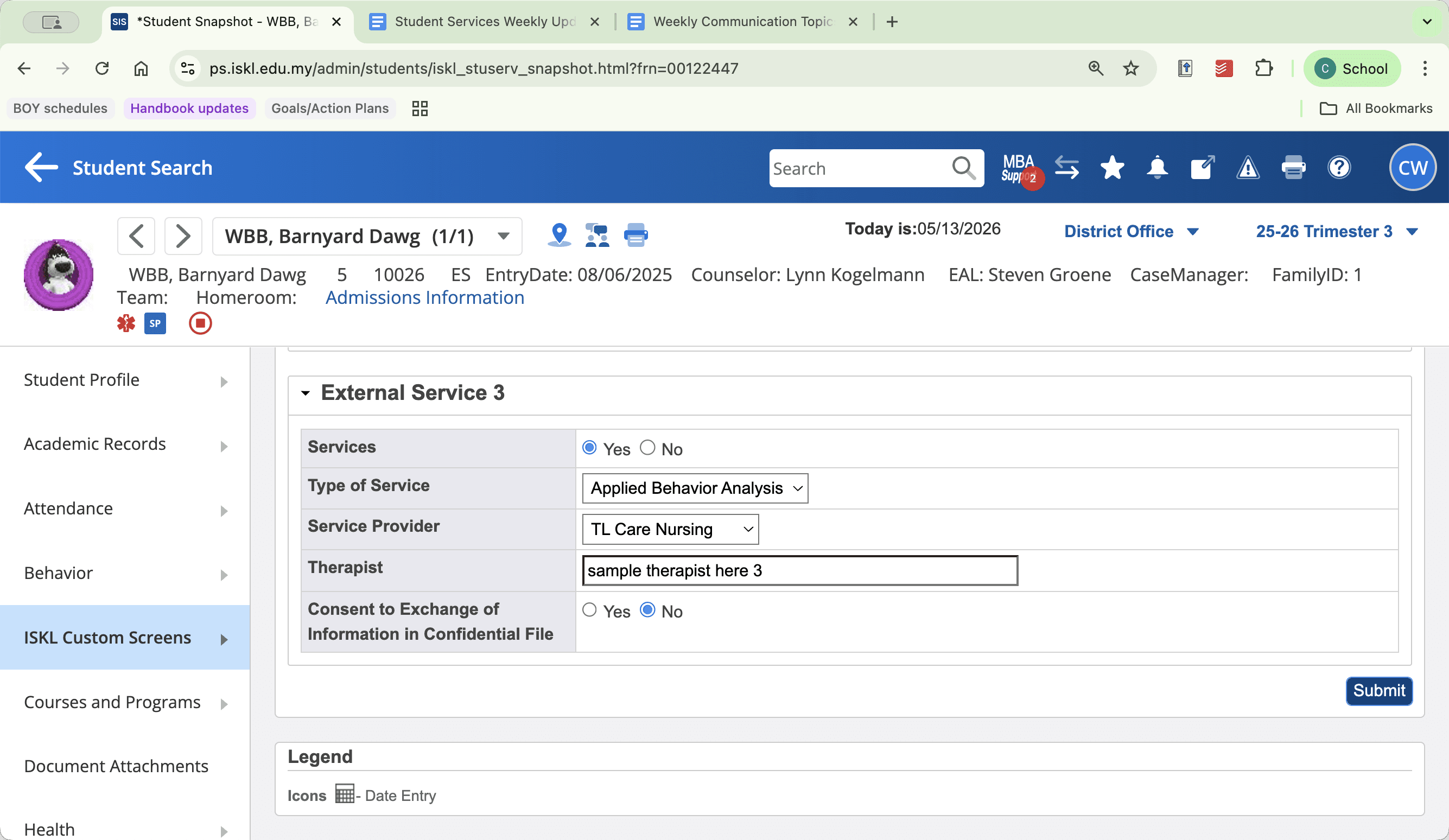Collapse External Service 3 section

[306, 393]
